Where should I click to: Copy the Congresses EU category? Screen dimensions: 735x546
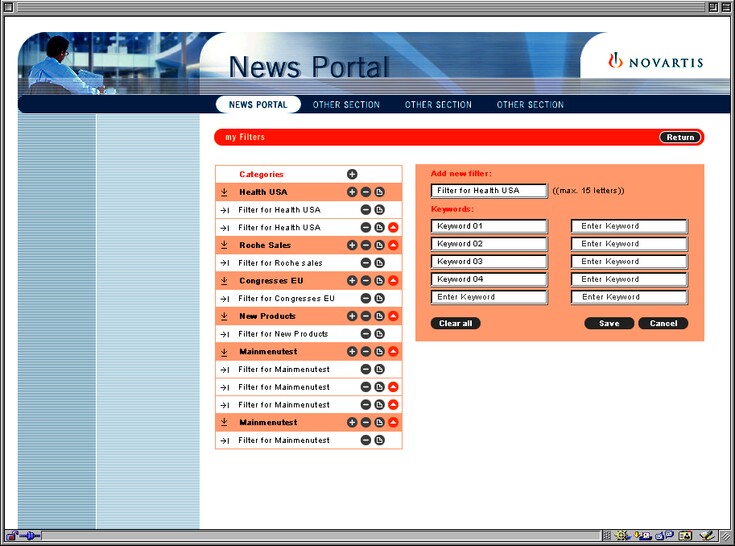click(x=379, y=281)
